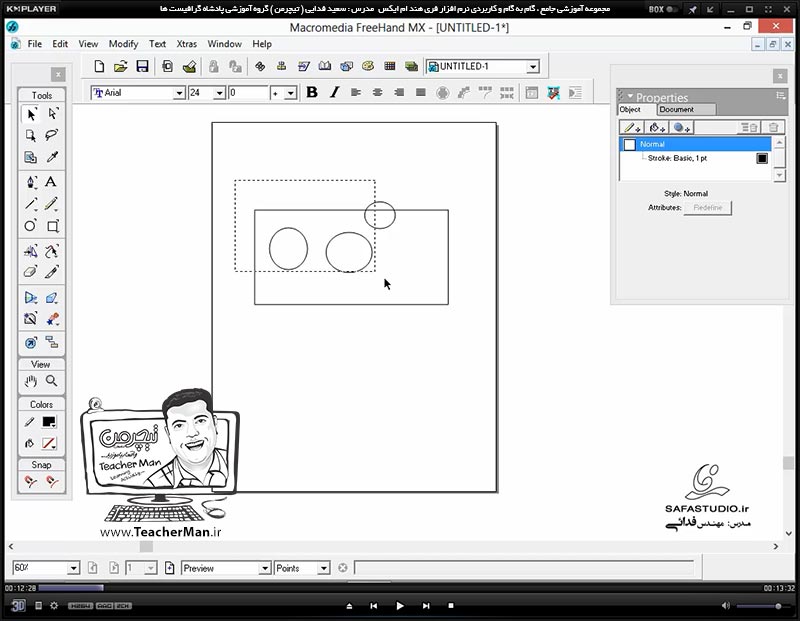Align text left
Image resolution: width=800 pixels, height=621 pixels.
coord(356,92)
